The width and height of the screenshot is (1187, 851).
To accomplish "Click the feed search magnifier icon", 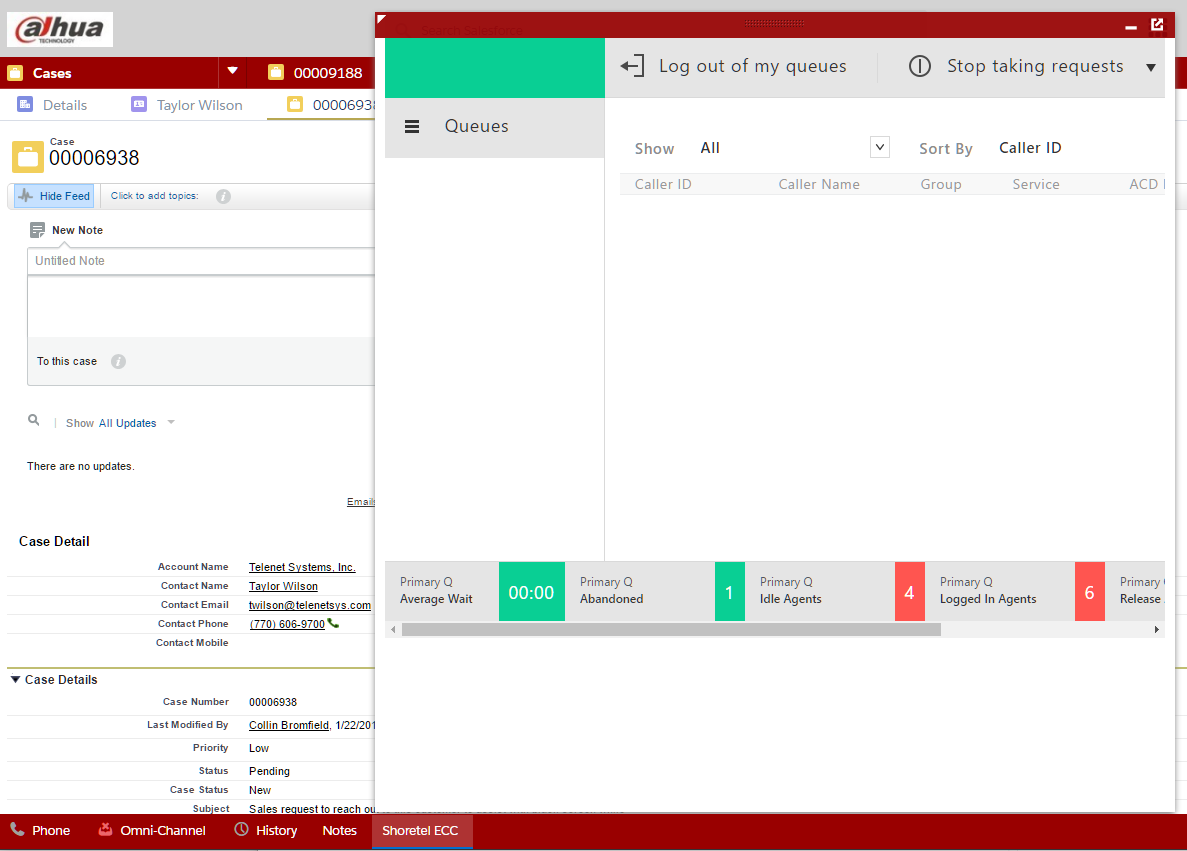I will pos(33,420).
